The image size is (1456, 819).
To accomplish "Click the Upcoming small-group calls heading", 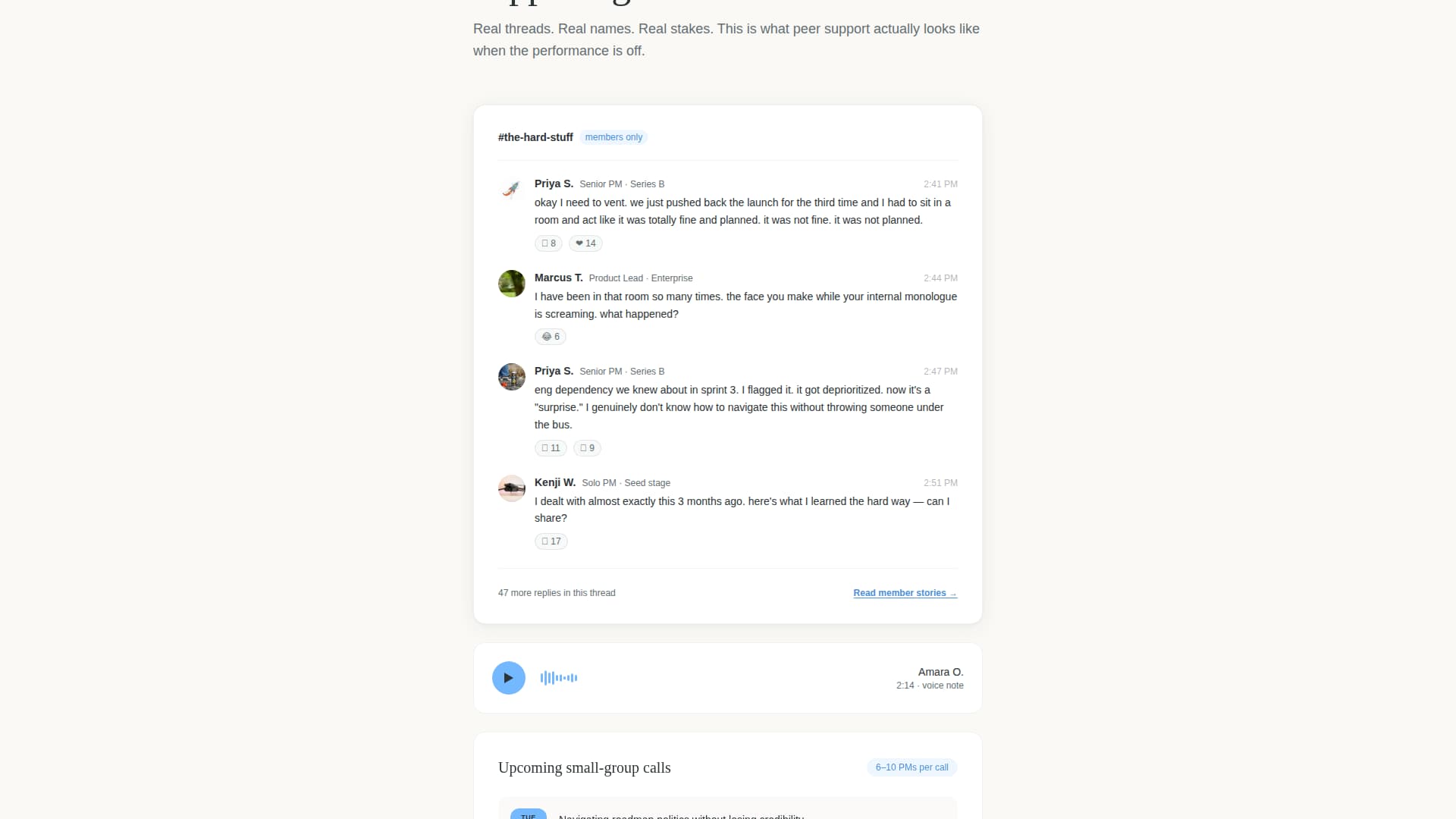I will coord(584,767).
